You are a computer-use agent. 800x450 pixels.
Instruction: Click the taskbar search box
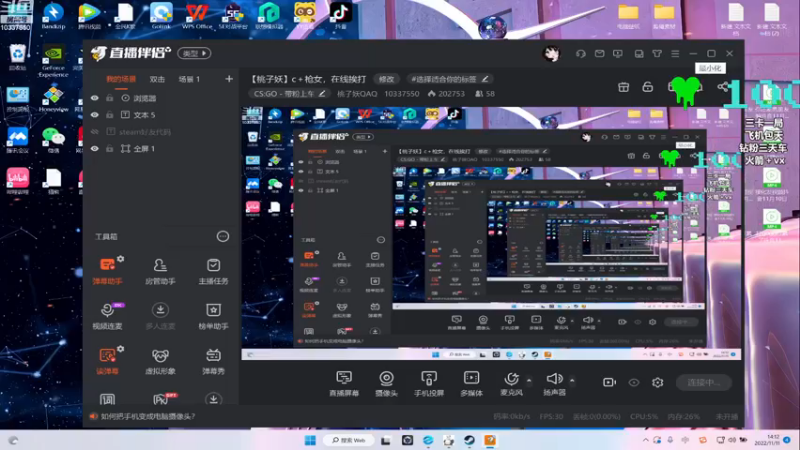pos(351,440)
